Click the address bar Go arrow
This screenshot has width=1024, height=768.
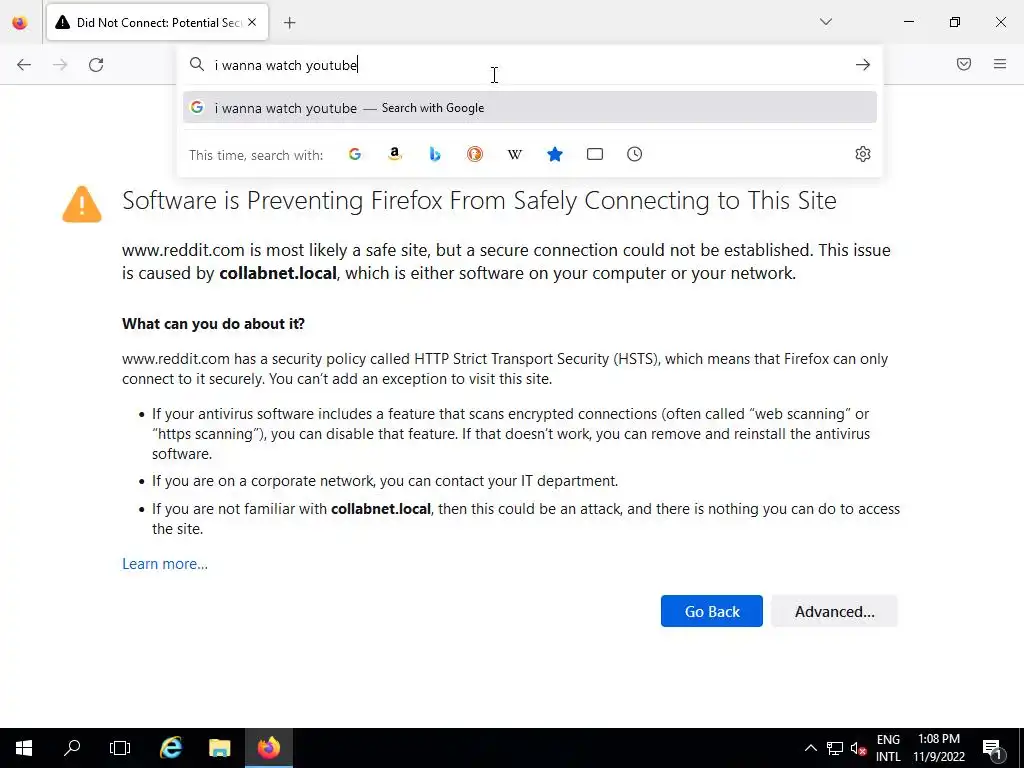coord(863,65)
